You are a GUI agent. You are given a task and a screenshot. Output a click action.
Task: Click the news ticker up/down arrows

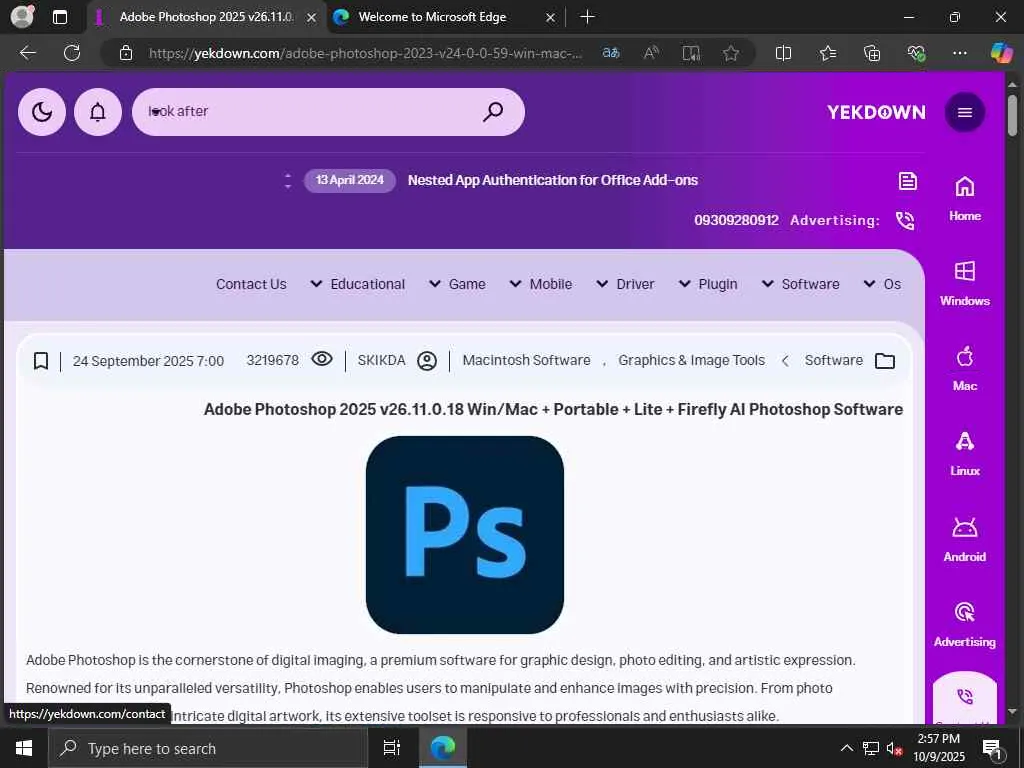coord(288,181)
